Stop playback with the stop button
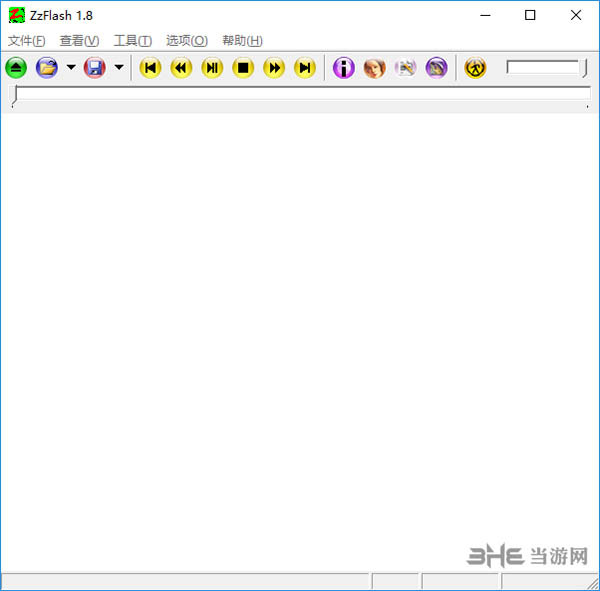Image resolution: width=600 pixels, height=591 pixels. point(243,68)
